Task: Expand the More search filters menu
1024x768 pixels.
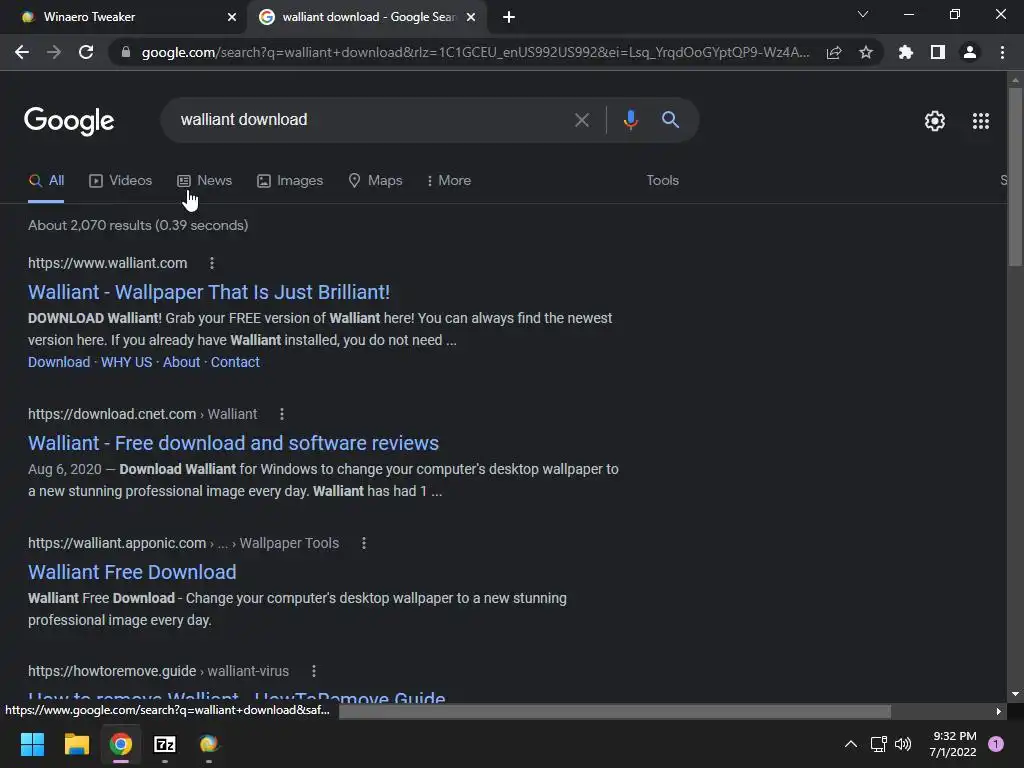Action: point(449,181)
